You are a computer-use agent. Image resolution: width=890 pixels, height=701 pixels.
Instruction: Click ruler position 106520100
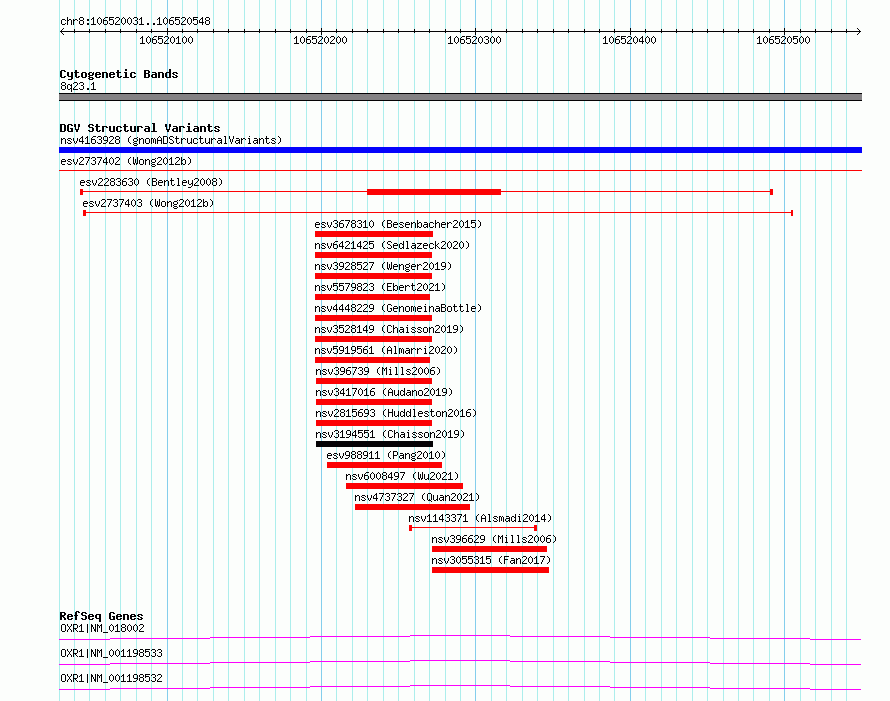click(x=166, y=40)
